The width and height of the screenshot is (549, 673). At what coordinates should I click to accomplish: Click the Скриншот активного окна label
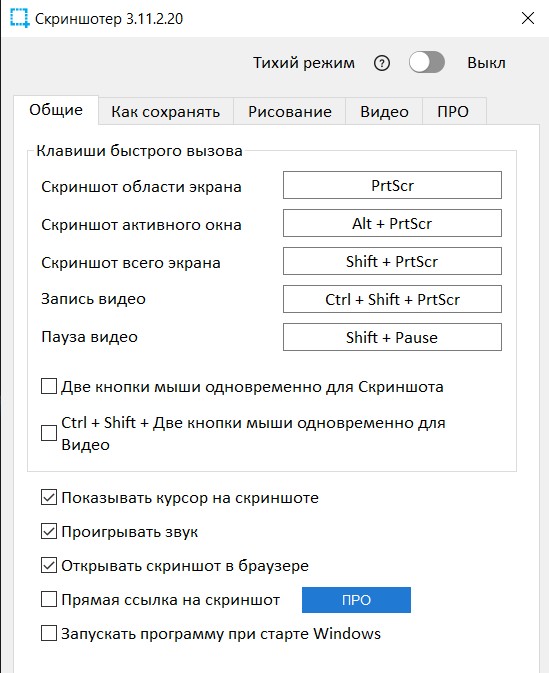(x=141, y=224)
